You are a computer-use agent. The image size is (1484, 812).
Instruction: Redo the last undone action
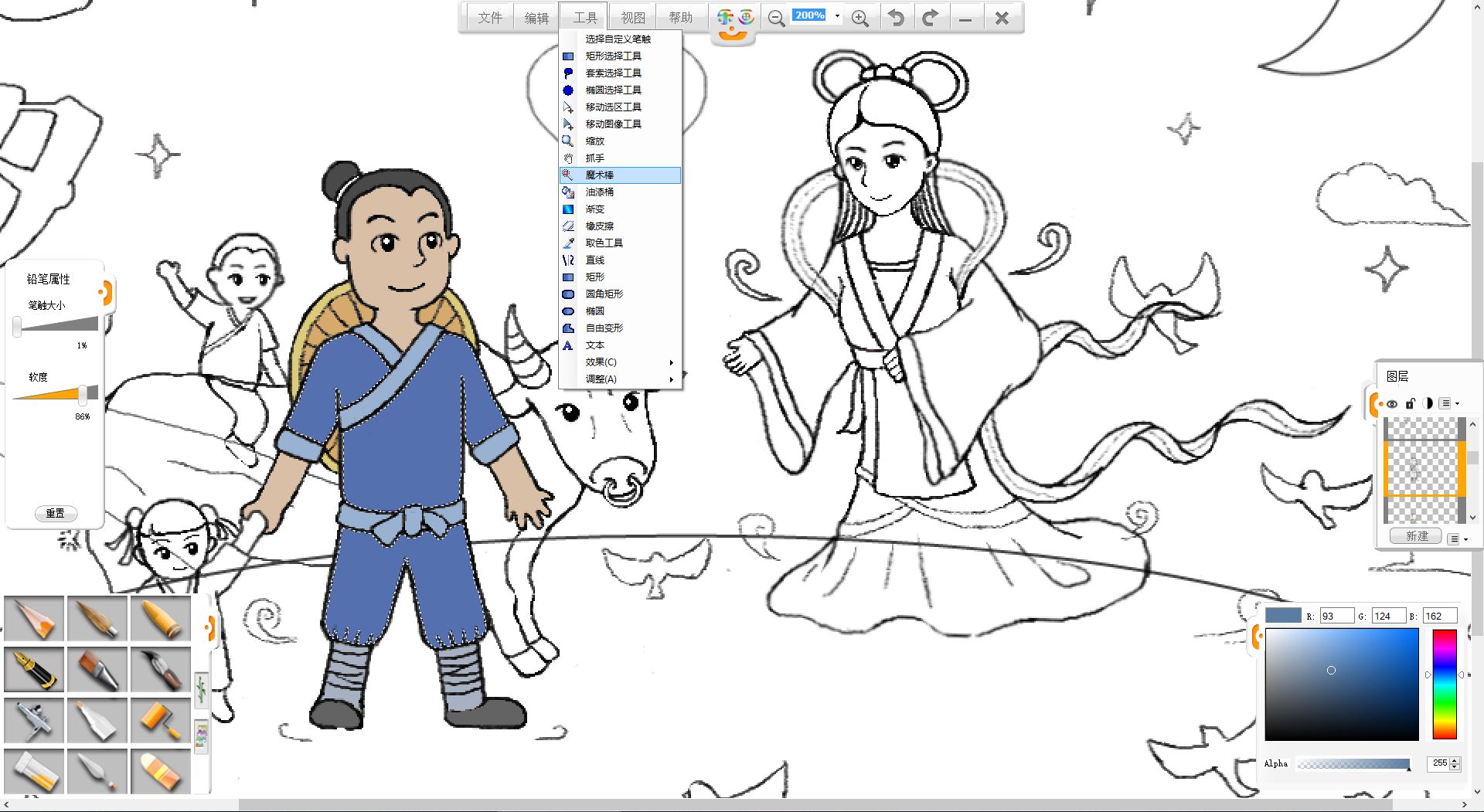click(931, 18)
